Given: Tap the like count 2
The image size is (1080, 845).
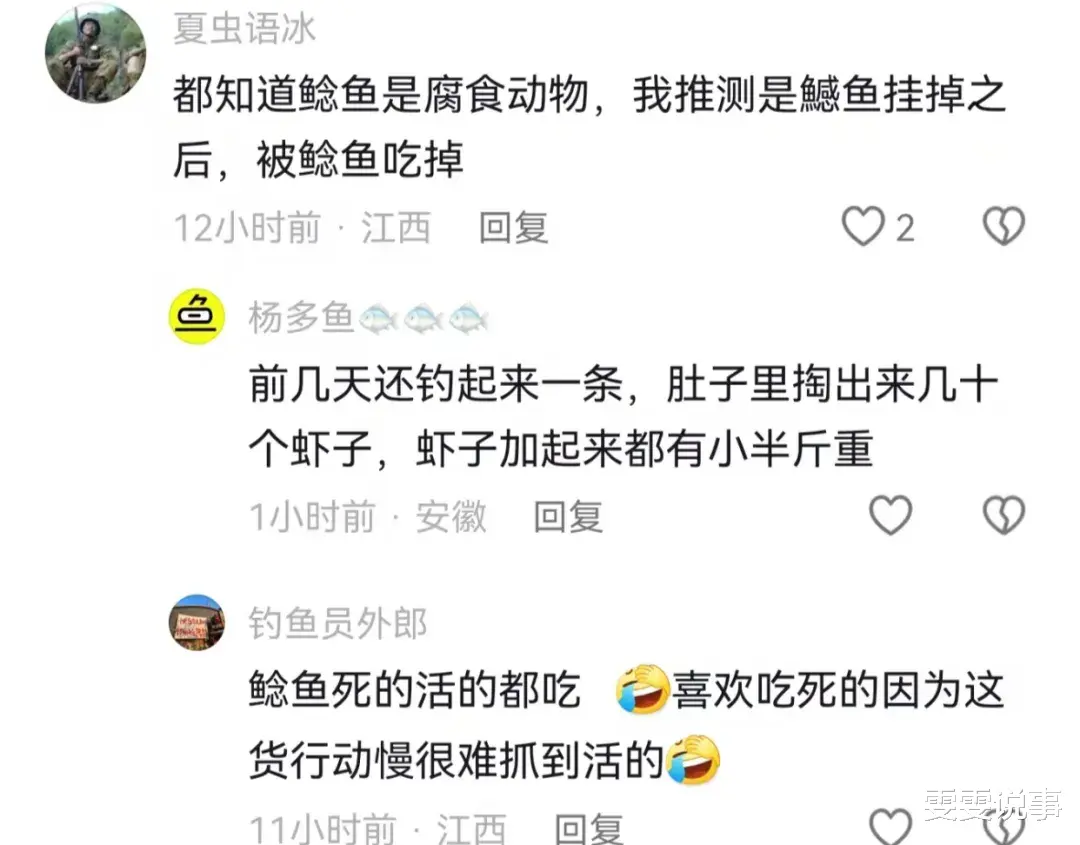Looking at the screenshot, I should point(905,228).
